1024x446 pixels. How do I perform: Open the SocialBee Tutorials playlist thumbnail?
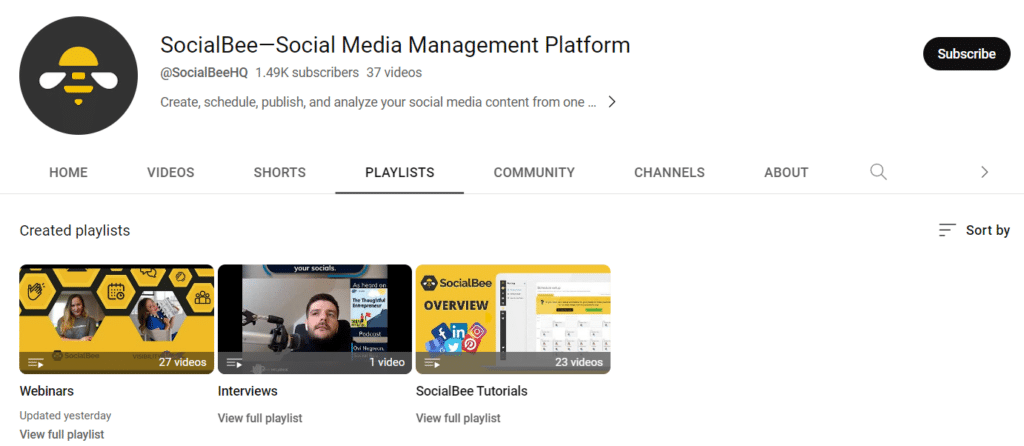coord(513,319)
